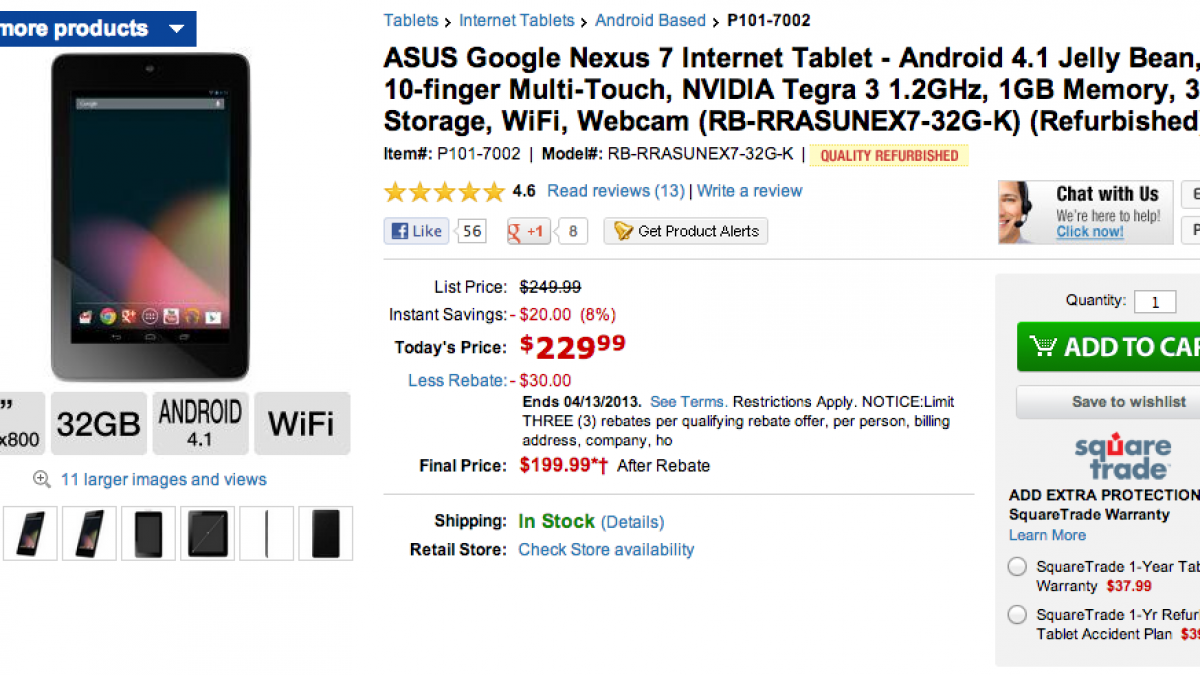Click the five-star rating icons
Viewport: 1200px width, 675px height.
[445, 191]
